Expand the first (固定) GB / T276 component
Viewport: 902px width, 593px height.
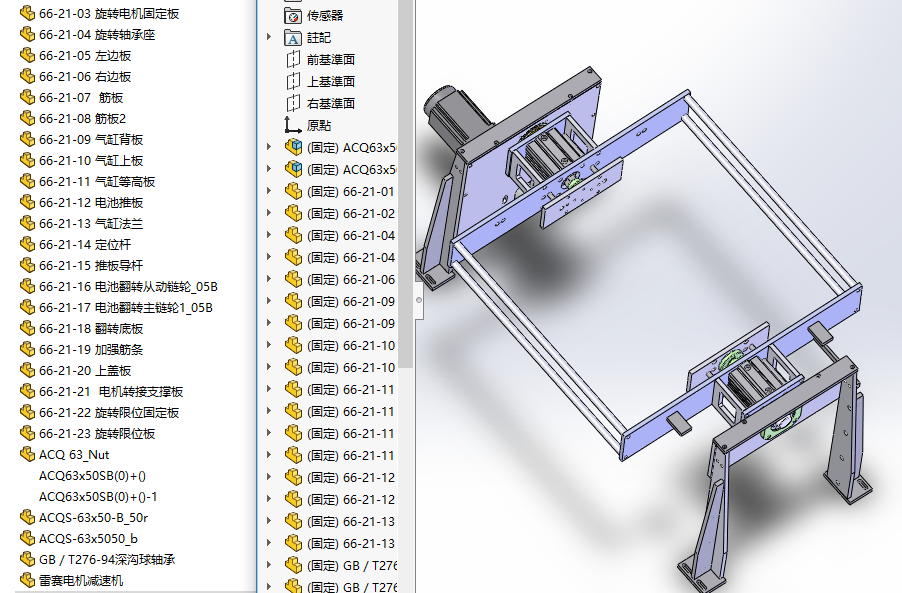click(x=269, y=565)
